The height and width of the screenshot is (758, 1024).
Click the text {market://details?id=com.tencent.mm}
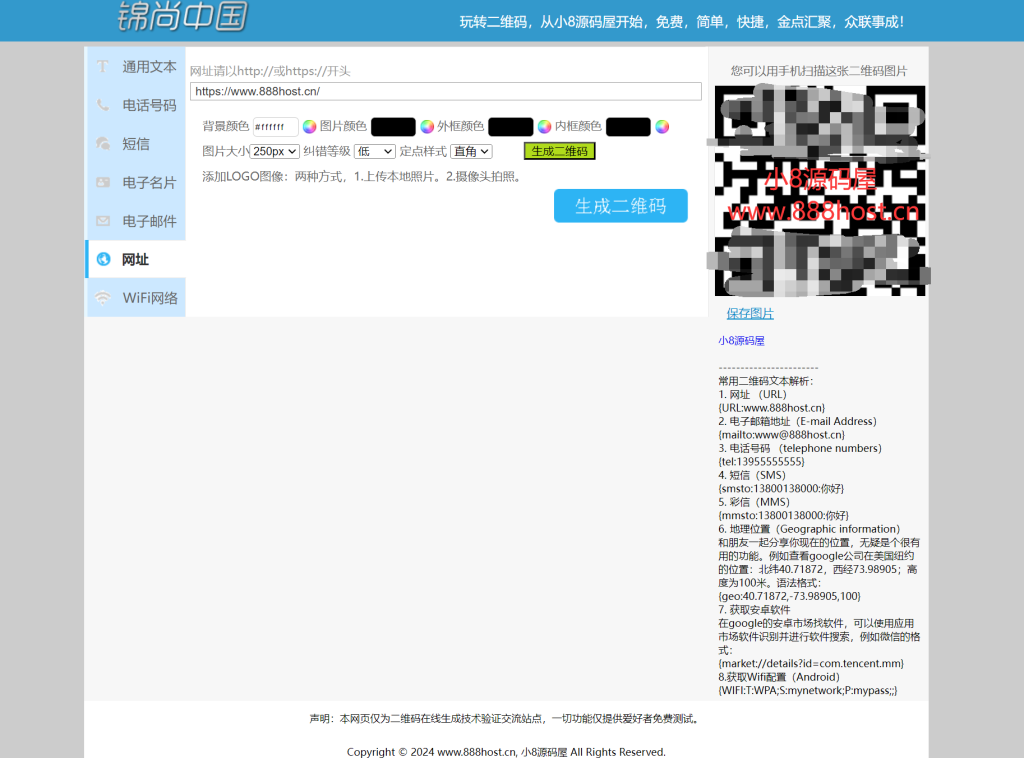point(811,663)
